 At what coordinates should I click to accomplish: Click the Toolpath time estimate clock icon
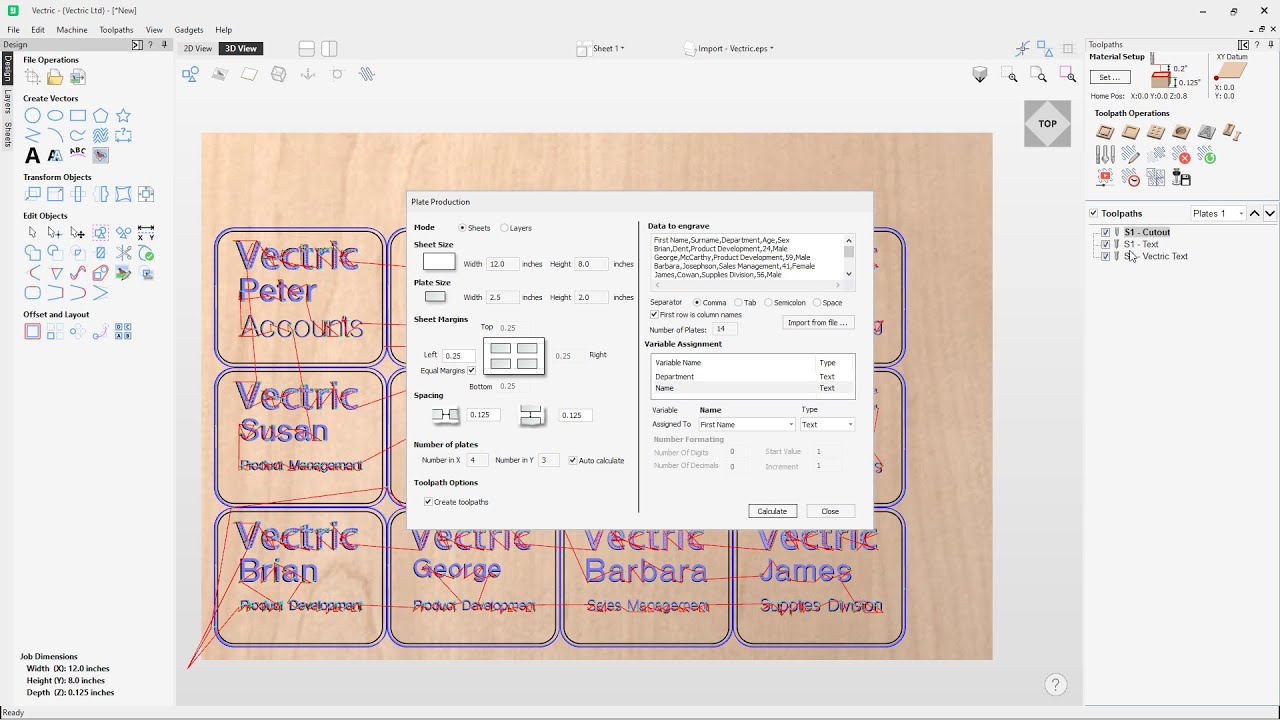[1131, 179]
